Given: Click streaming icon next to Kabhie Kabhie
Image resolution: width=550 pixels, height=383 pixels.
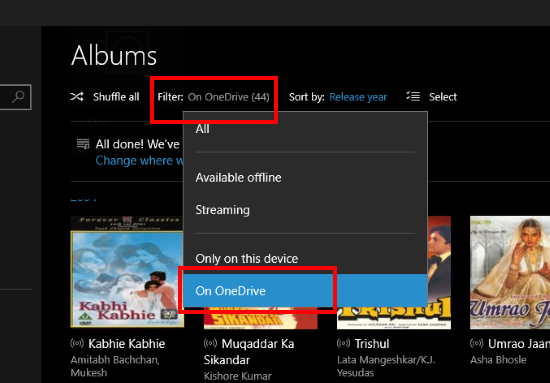Looking at the screenshot, I should click(77, 343).
